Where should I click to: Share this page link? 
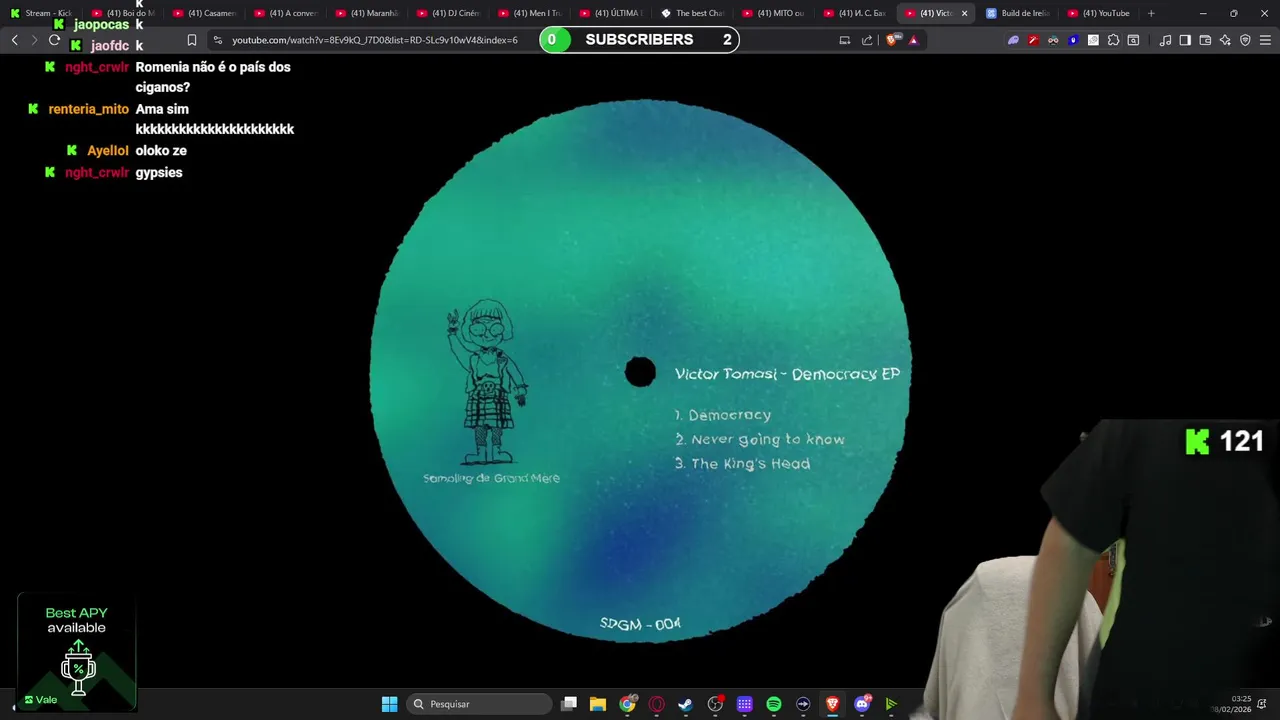pyautogui.click(x=867, y=40)
